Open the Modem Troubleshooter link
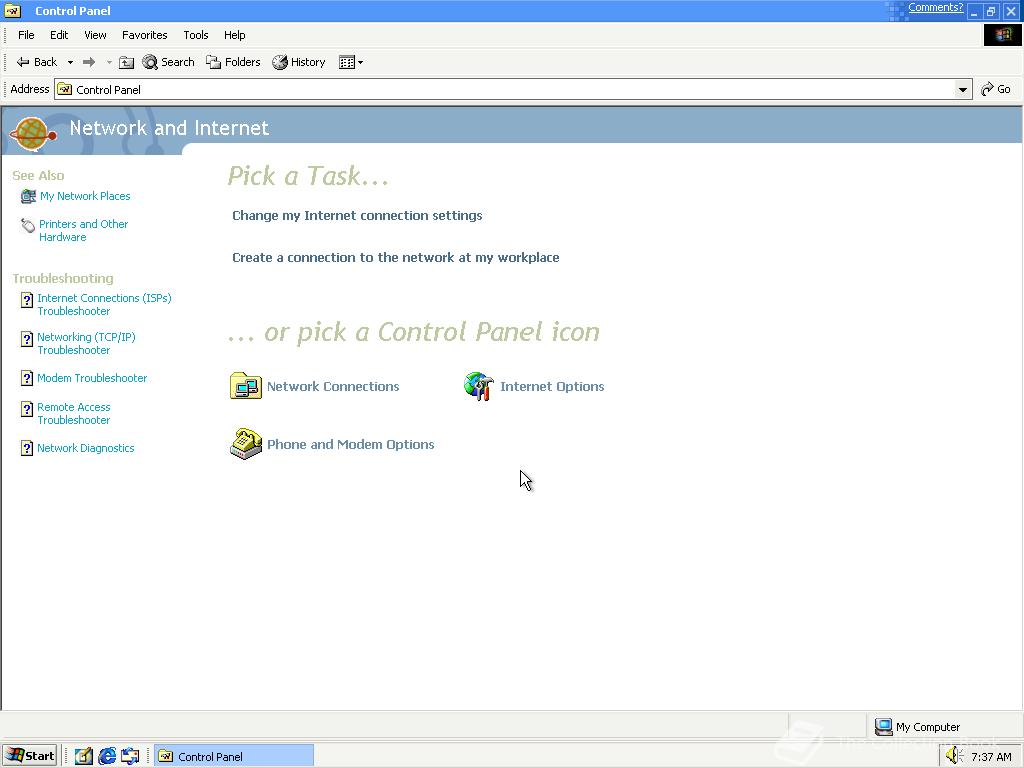 click(x=92, y=378)
